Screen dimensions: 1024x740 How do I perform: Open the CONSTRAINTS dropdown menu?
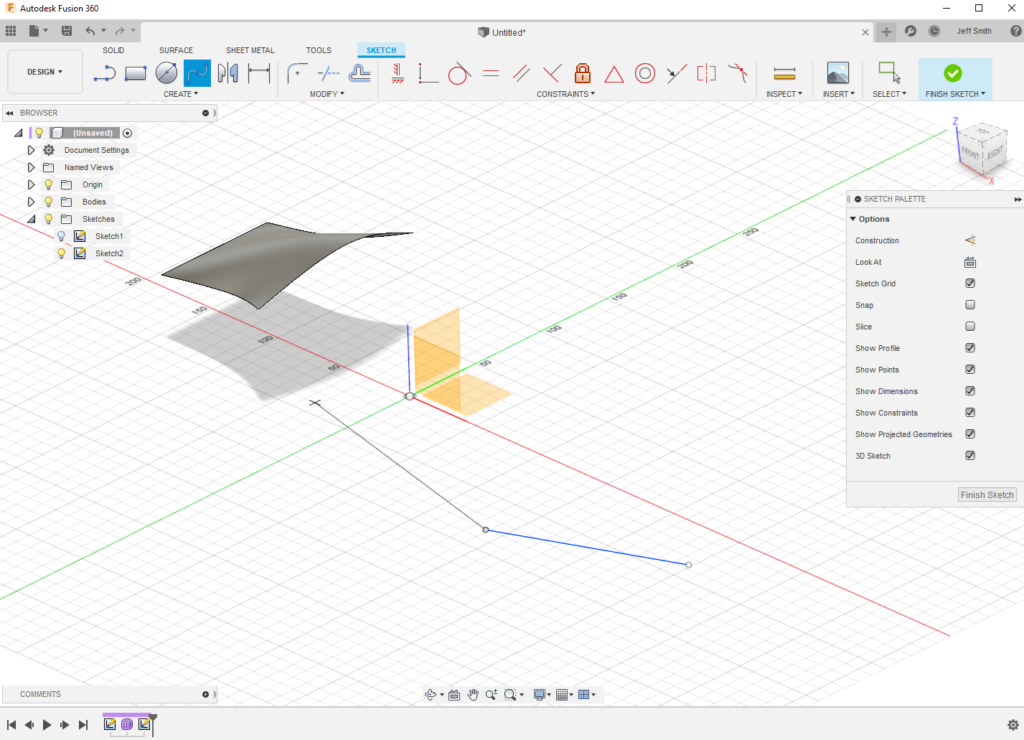[566, 94]
